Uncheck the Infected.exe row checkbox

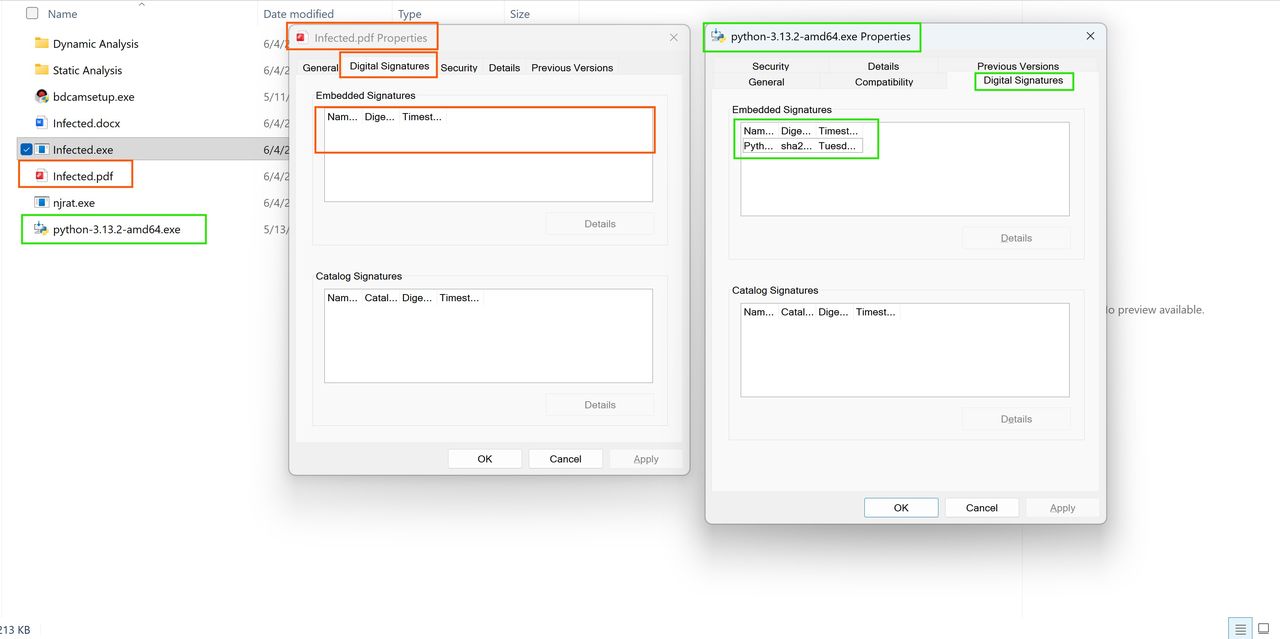pos(26,150)
